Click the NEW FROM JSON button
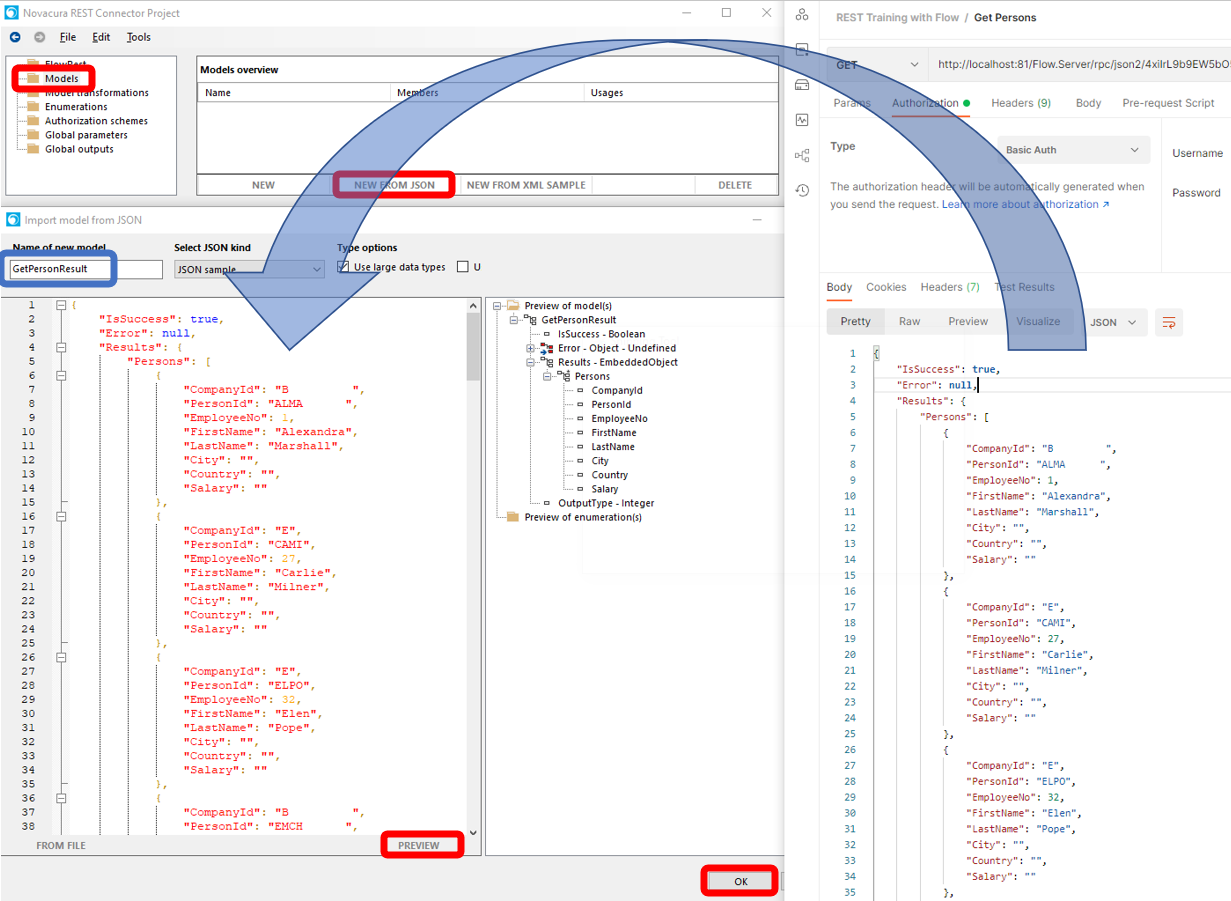This screenshot has width=1231, height=901. [x=394, y=185]
